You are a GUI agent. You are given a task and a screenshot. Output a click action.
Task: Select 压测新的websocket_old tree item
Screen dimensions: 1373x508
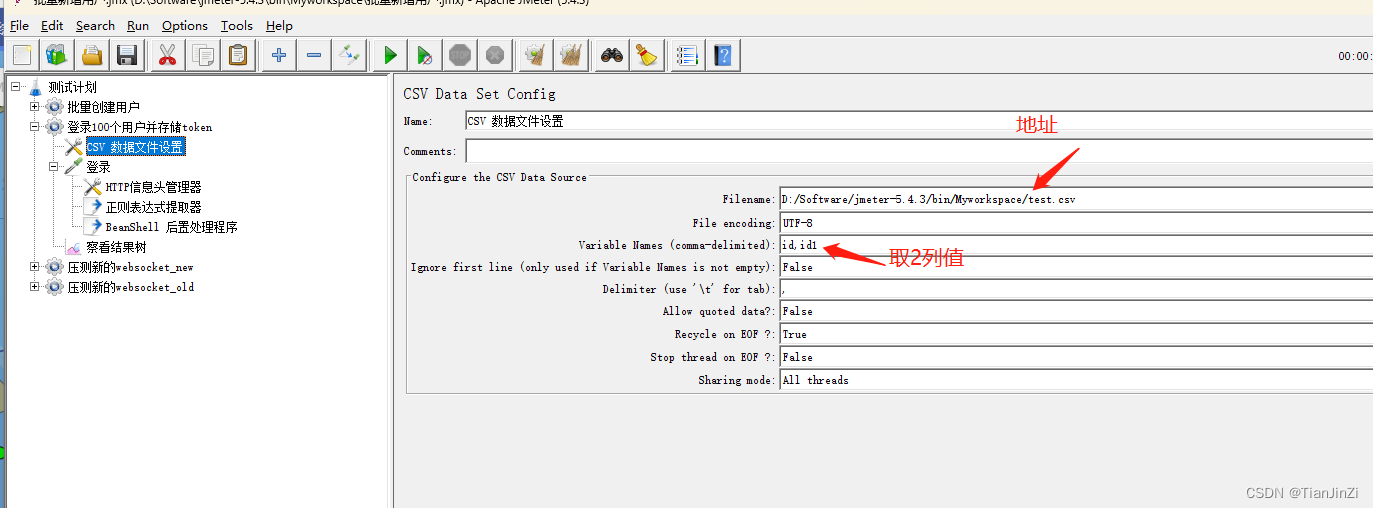pos(131,287)
